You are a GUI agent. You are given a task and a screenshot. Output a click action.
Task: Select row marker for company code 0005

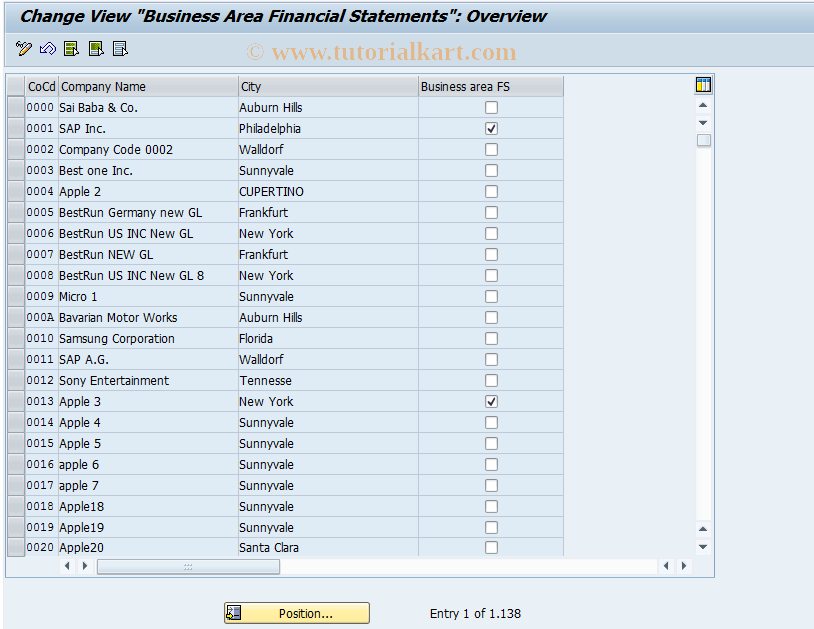point(16,212)
